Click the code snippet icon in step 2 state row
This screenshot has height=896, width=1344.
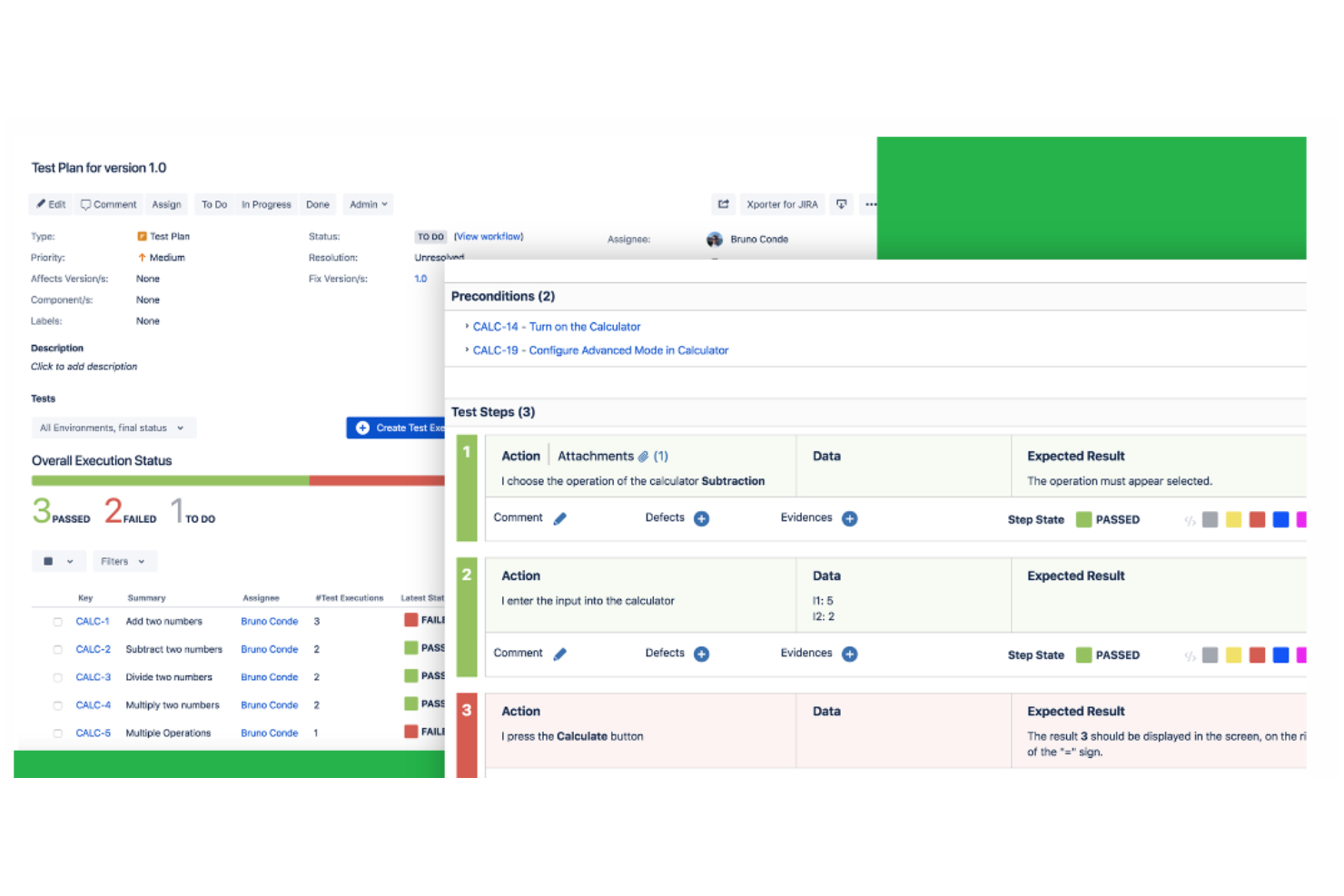1191,655
